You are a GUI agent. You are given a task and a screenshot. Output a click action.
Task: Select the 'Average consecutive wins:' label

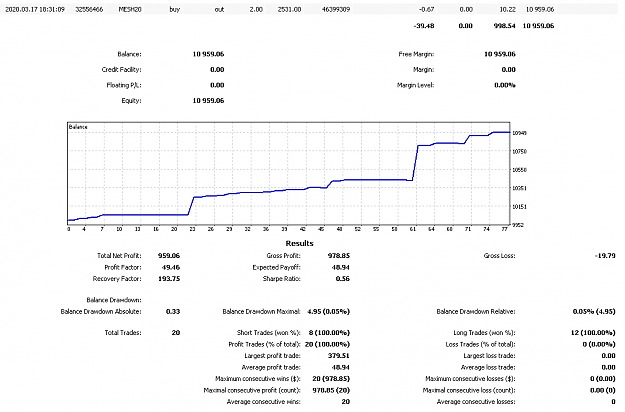(x=263, y=402)
